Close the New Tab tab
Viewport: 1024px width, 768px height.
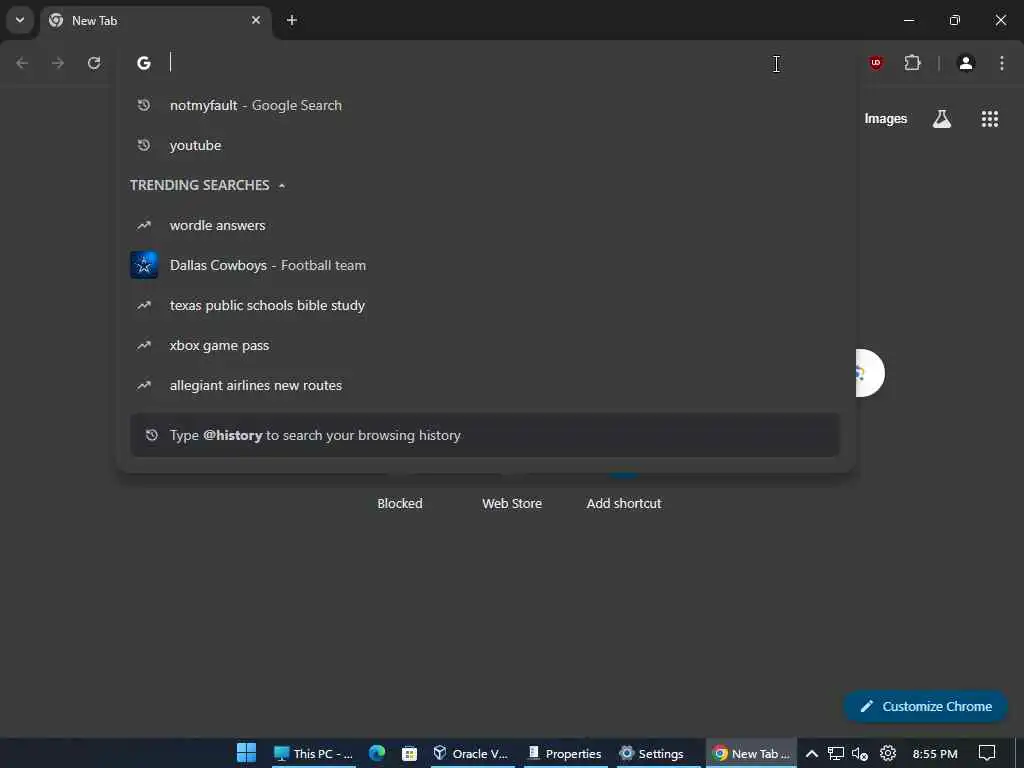[x=256, y=20]
